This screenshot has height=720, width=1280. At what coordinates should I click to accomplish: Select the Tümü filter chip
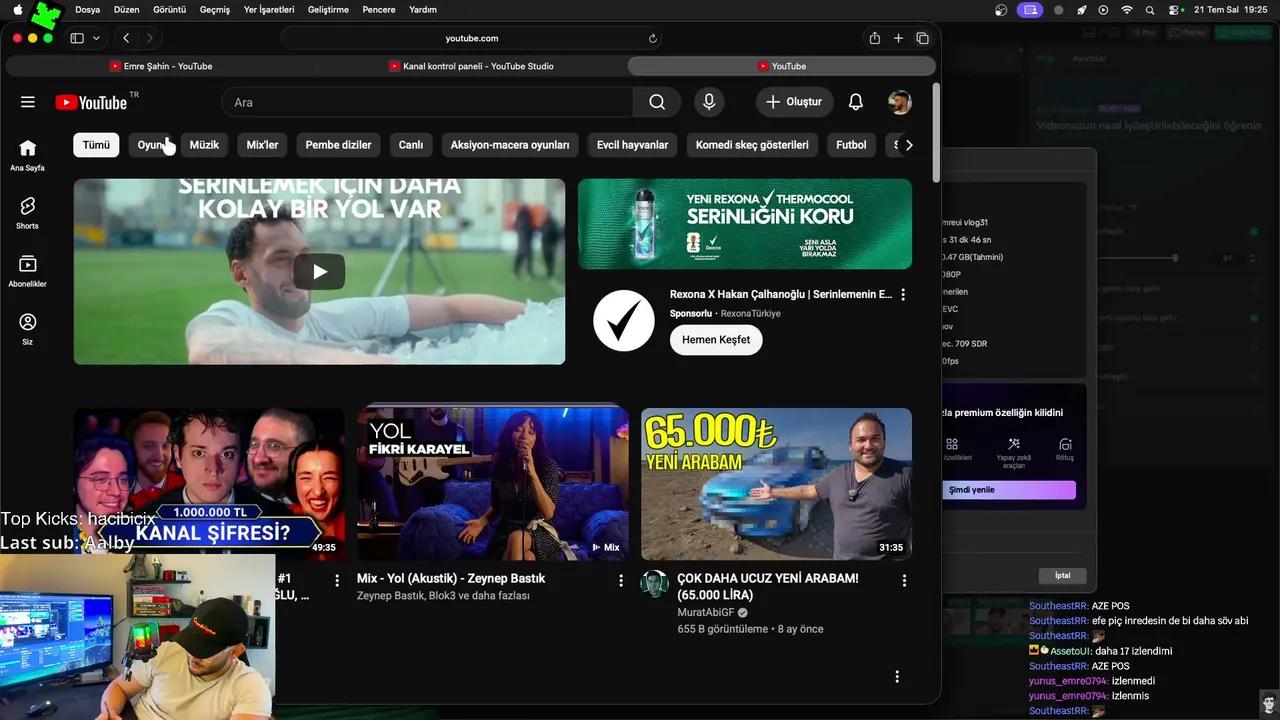click(x=96, y=145)
